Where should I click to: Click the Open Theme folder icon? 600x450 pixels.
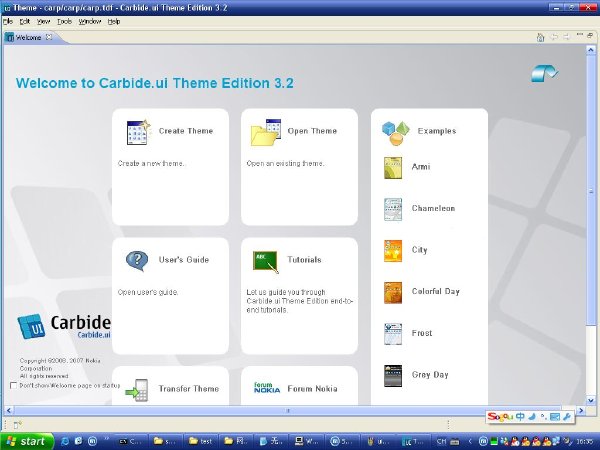[266, 132]
